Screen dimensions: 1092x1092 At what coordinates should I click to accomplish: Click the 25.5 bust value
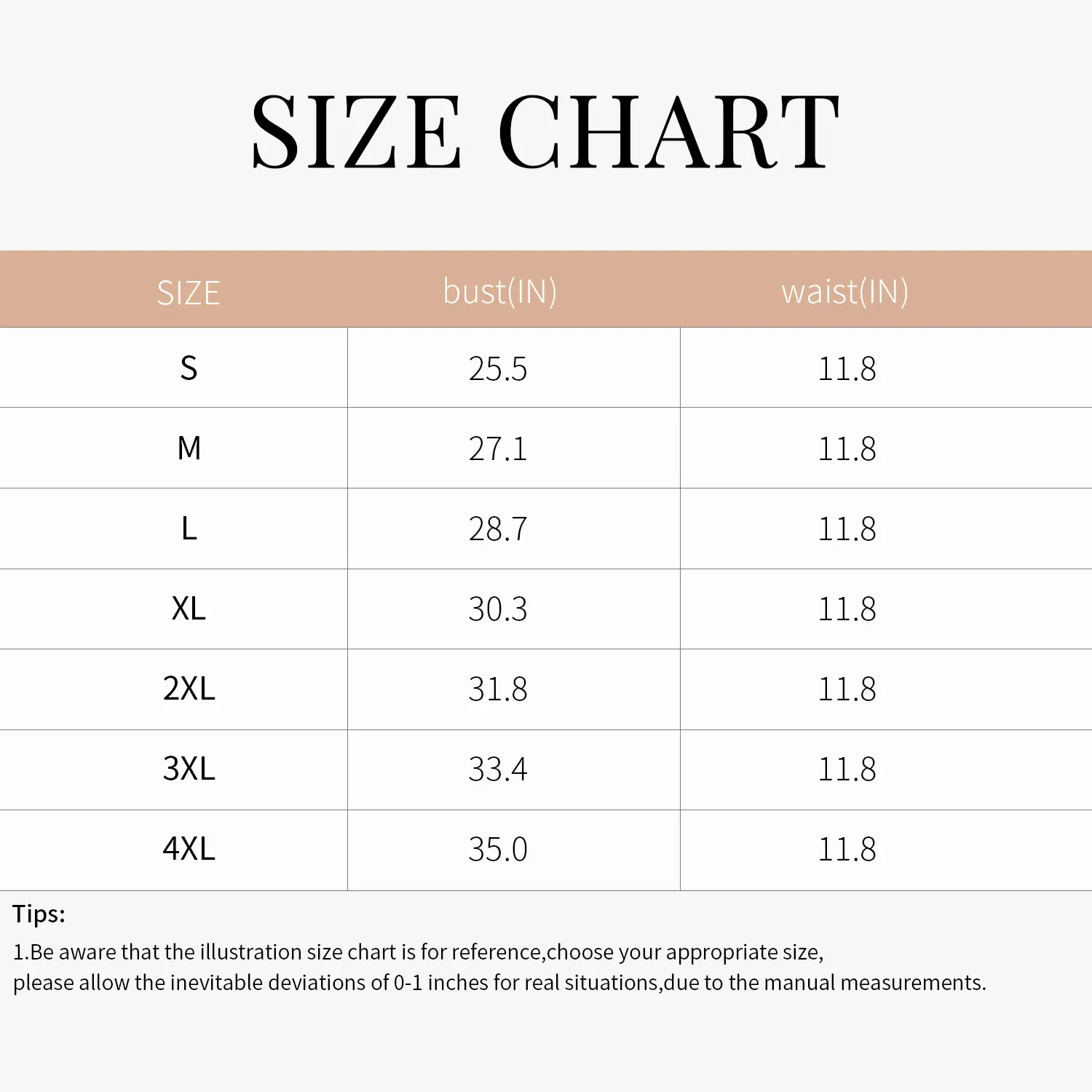coord(498,369)
